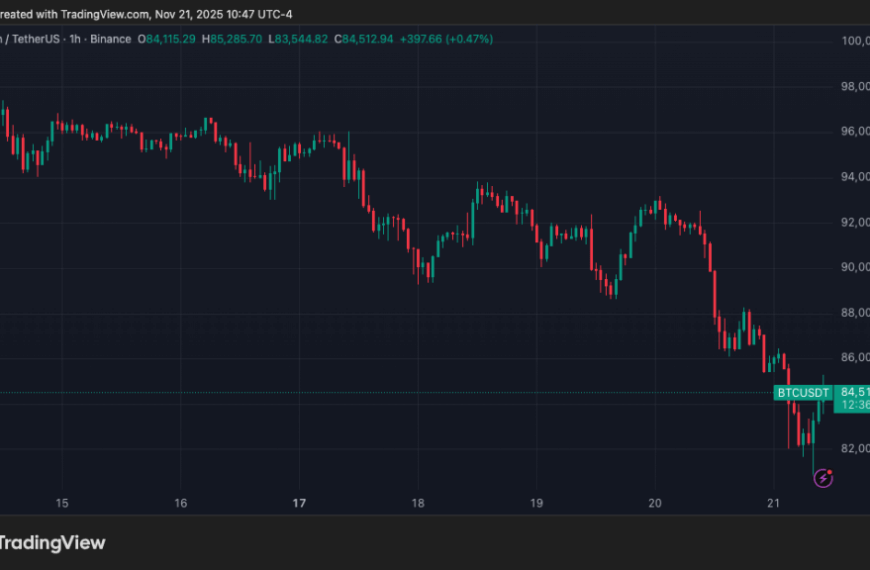Click the 86,00 price scale label
870x570 pixels.
[855, 358]
